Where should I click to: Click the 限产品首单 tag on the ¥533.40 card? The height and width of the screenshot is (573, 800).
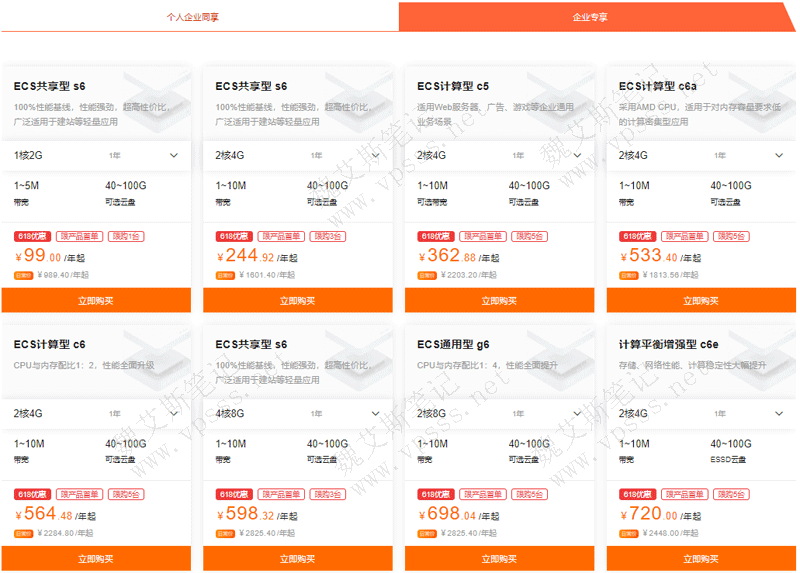coord(684,236)
